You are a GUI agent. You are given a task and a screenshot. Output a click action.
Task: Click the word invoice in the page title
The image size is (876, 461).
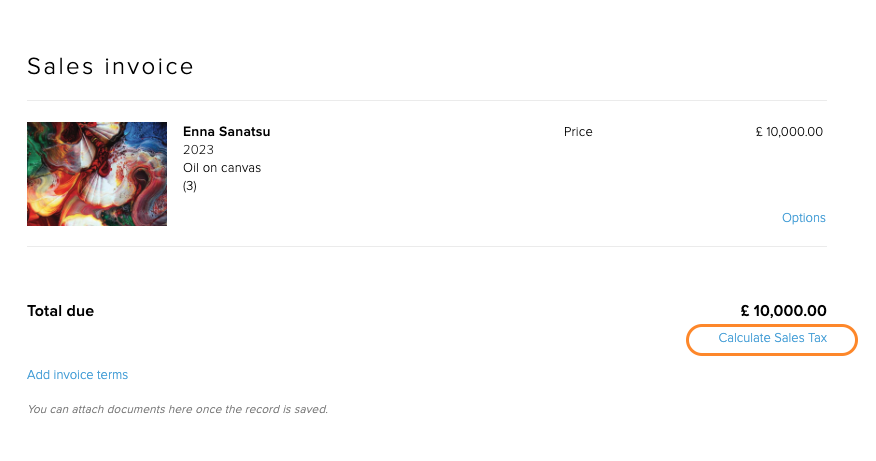149,66
